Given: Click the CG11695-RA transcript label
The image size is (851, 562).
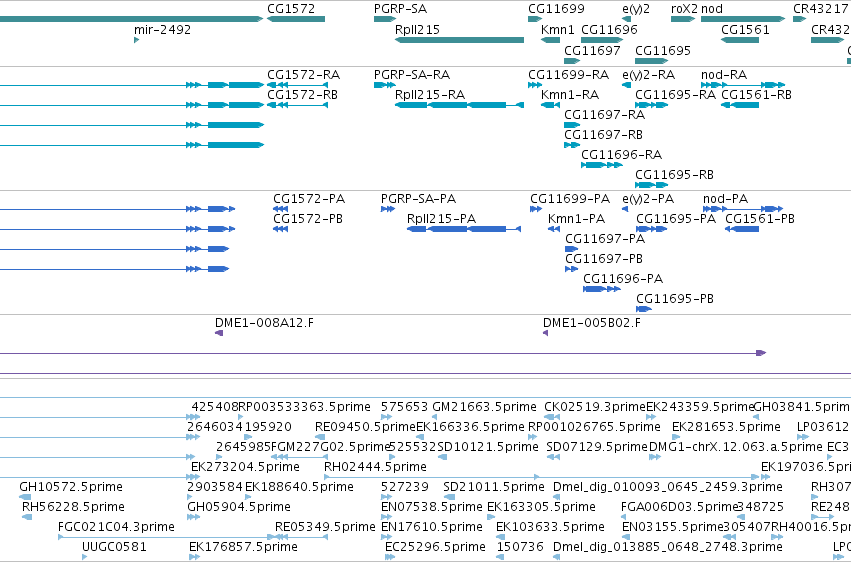Looking at the screenshot, I should point(675,94).
